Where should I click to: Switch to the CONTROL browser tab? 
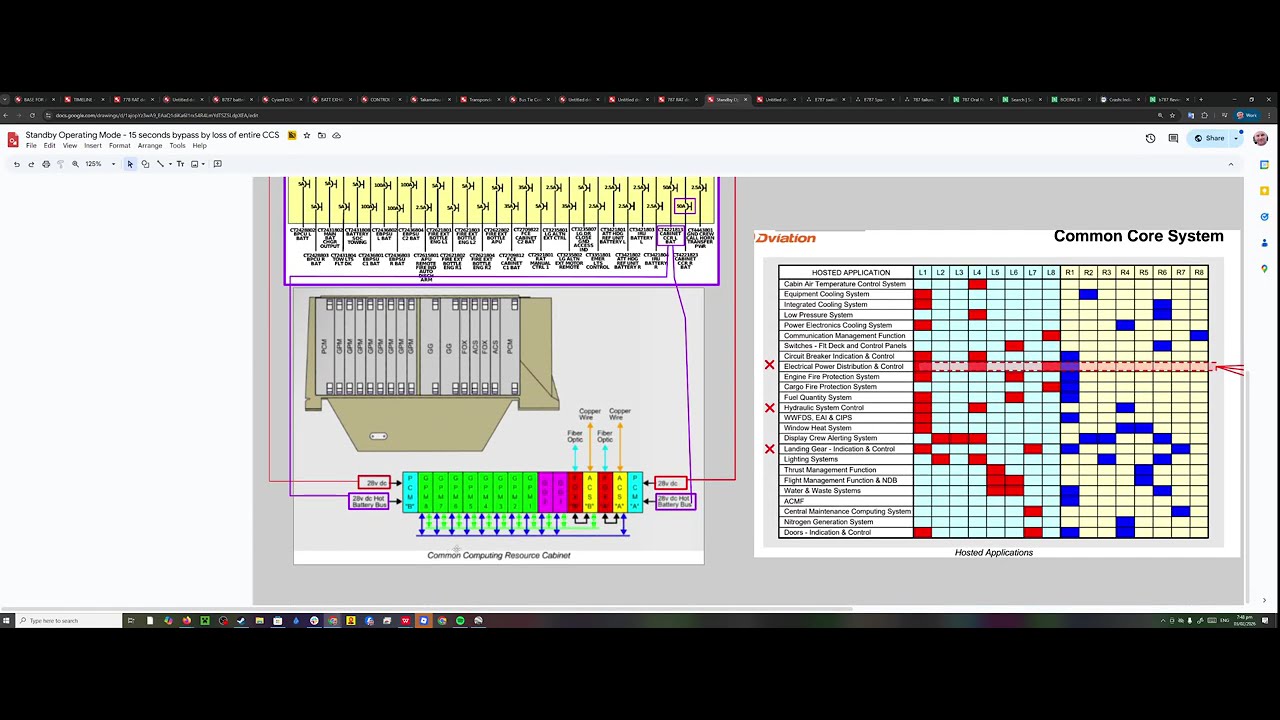click(x=381, y=100)
